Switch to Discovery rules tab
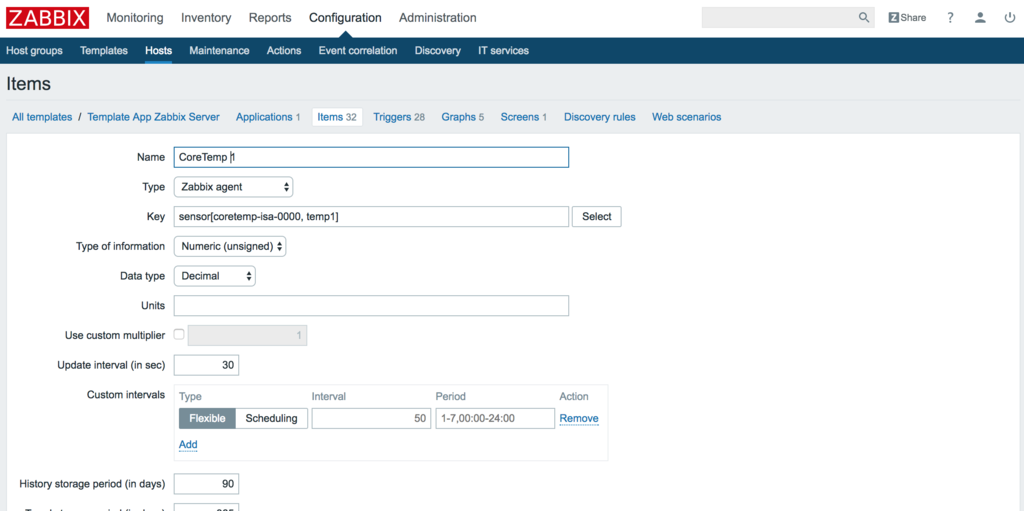Screen dimensions: 1024x511 click(x=600, y=117)
